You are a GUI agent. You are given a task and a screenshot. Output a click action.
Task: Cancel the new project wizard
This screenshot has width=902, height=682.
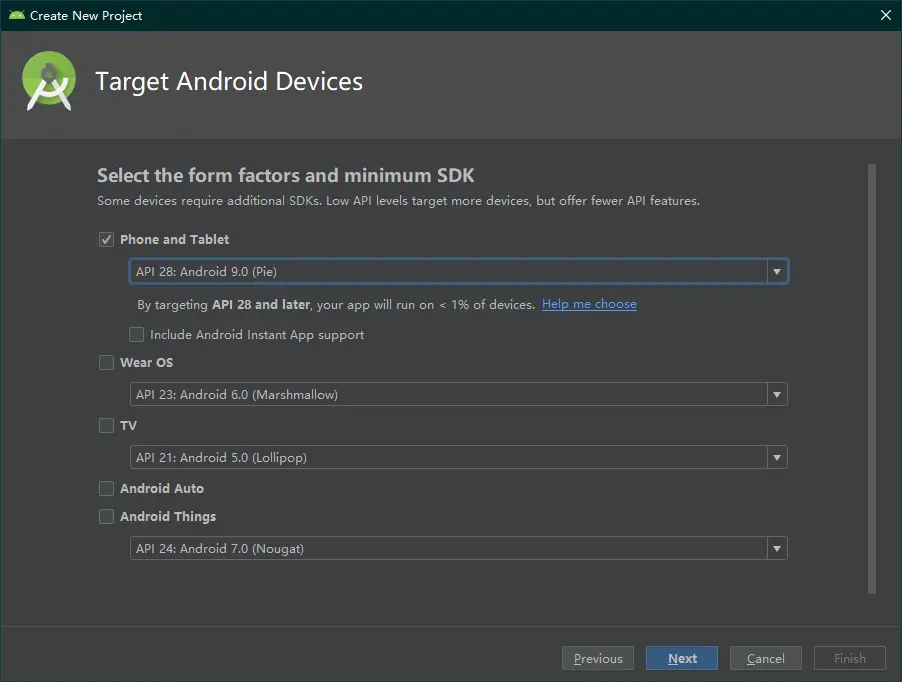(766, 658)
